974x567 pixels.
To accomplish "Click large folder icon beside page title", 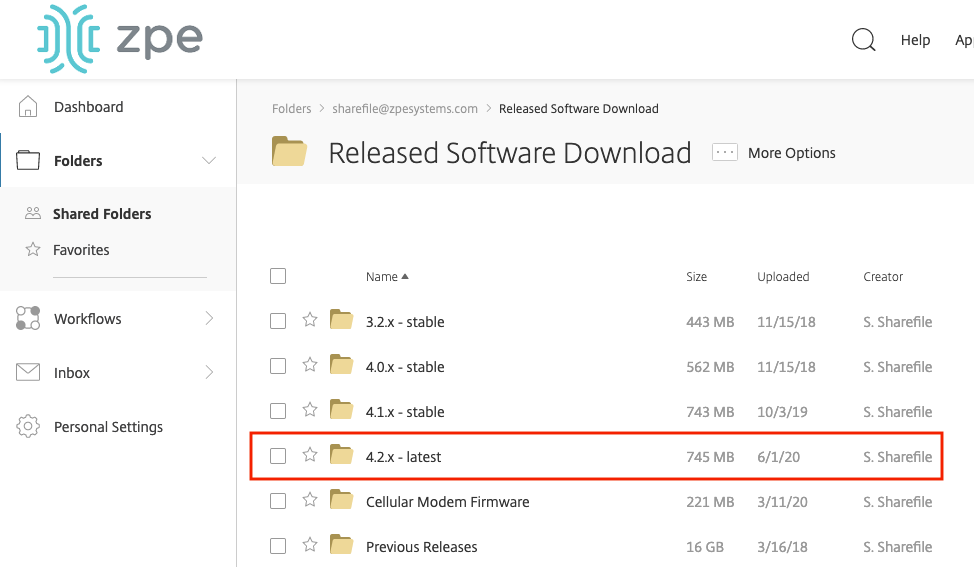I will (x=289, y=151).
